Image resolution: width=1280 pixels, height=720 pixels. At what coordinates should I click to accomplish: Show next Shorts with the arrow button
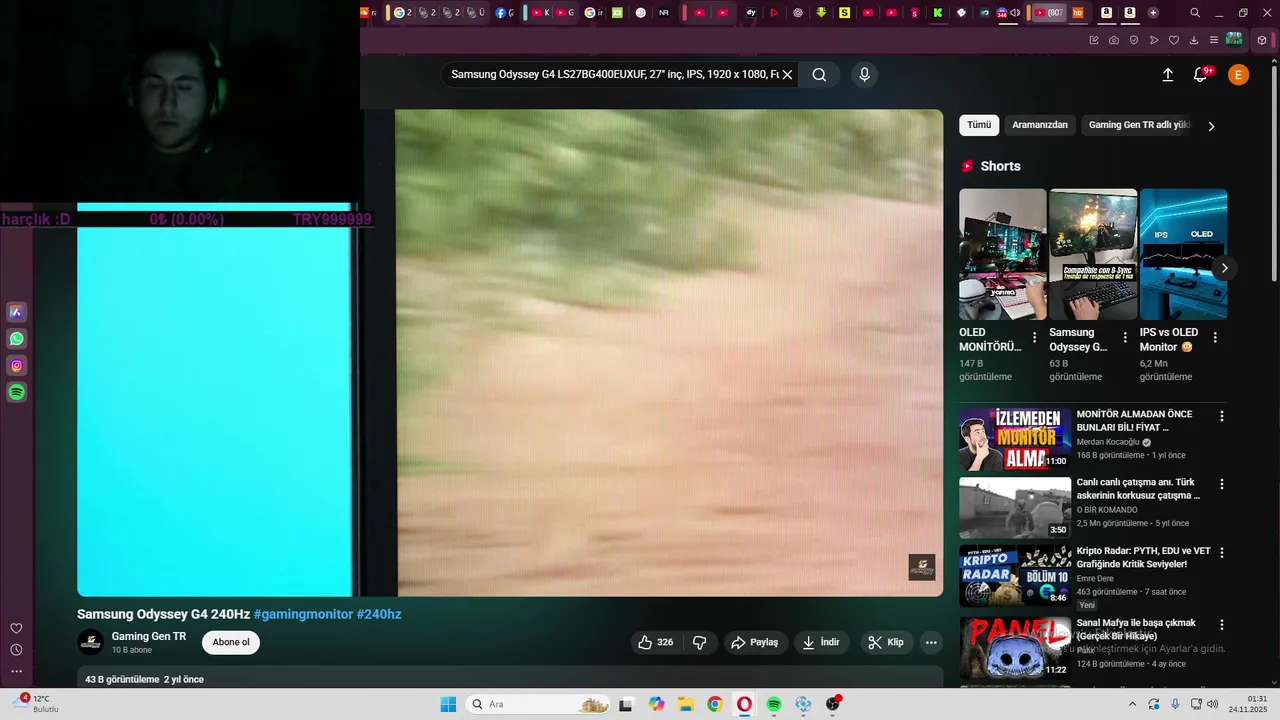[x=1224, y=268]
